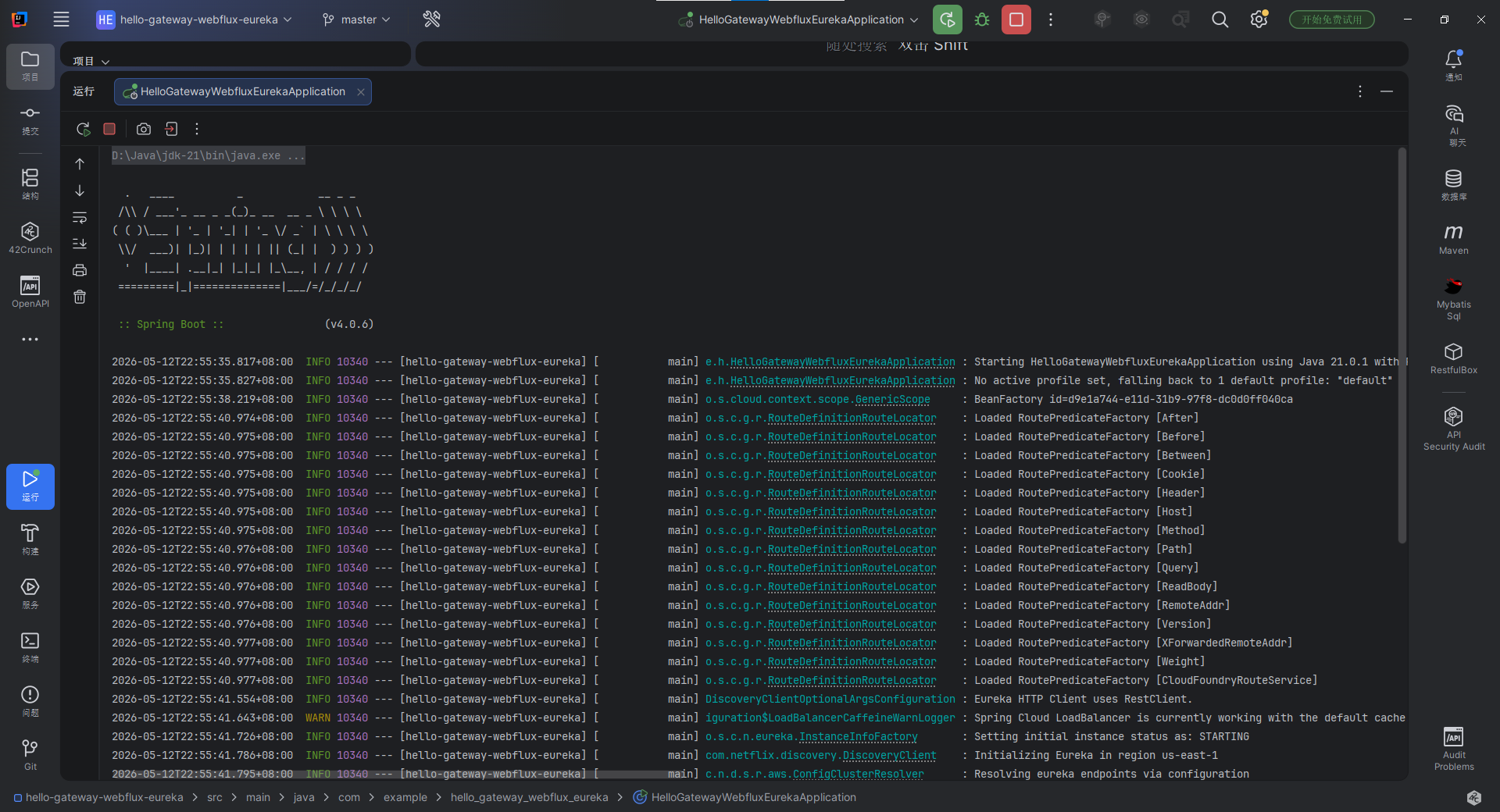1500x812 pixels.
Task: Click the src breadcrumb
Action: pos(215,797)
